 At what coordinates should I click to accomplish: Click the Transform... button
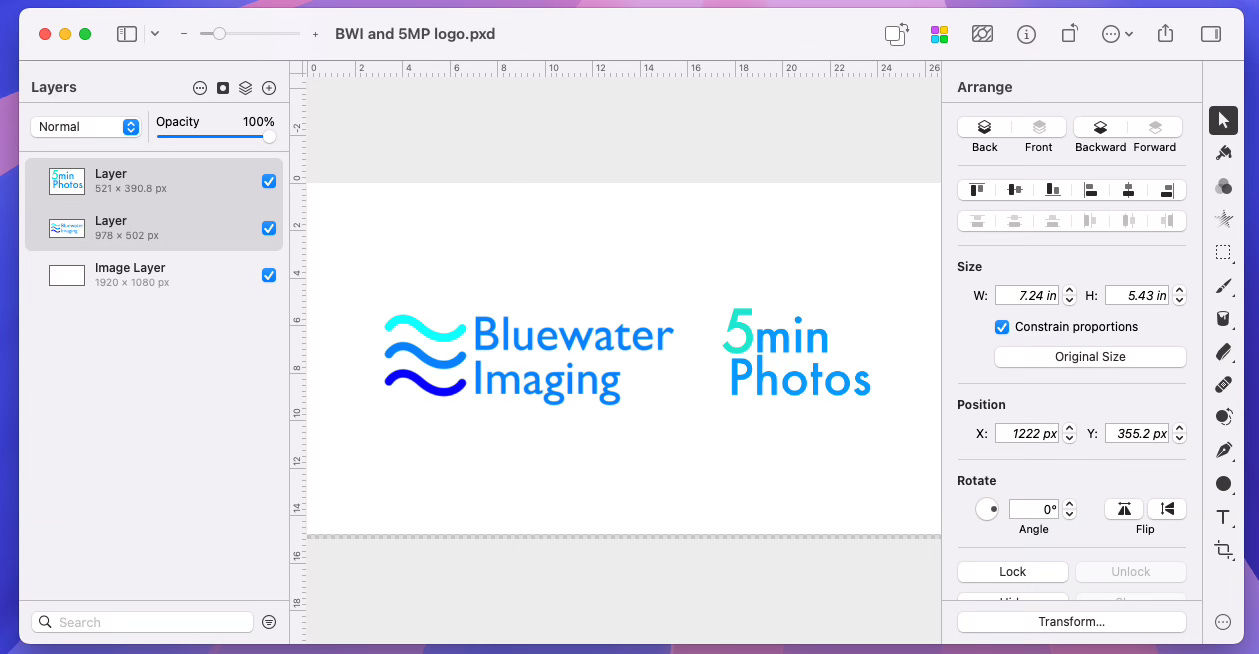click(1071, 622)
